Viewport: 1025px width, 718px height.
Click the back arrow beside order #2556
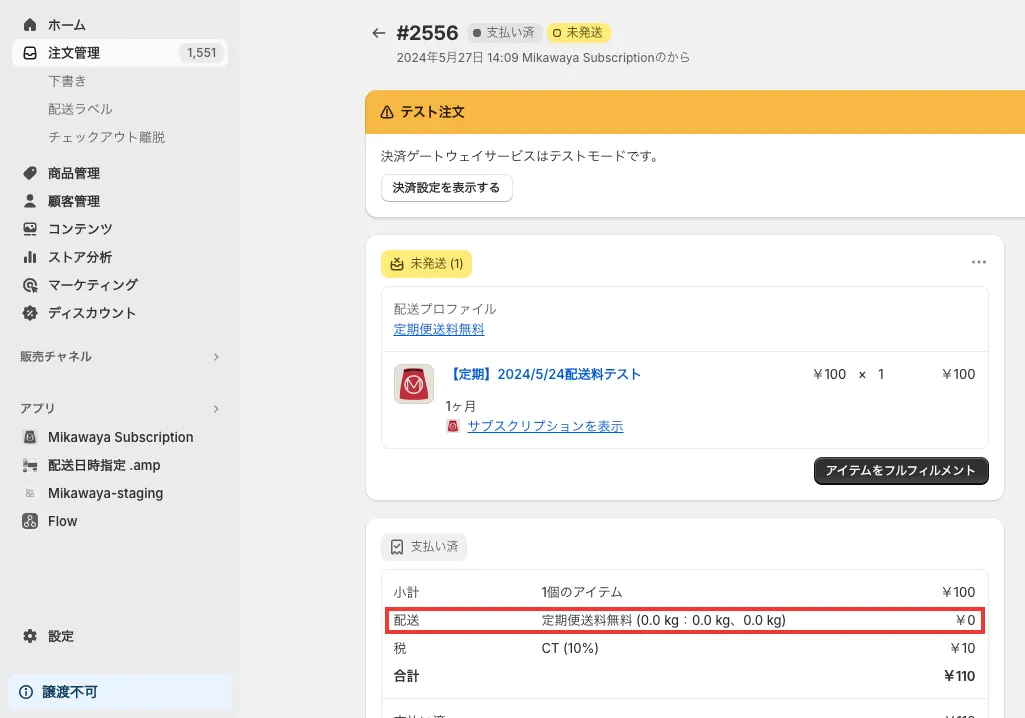378,33
